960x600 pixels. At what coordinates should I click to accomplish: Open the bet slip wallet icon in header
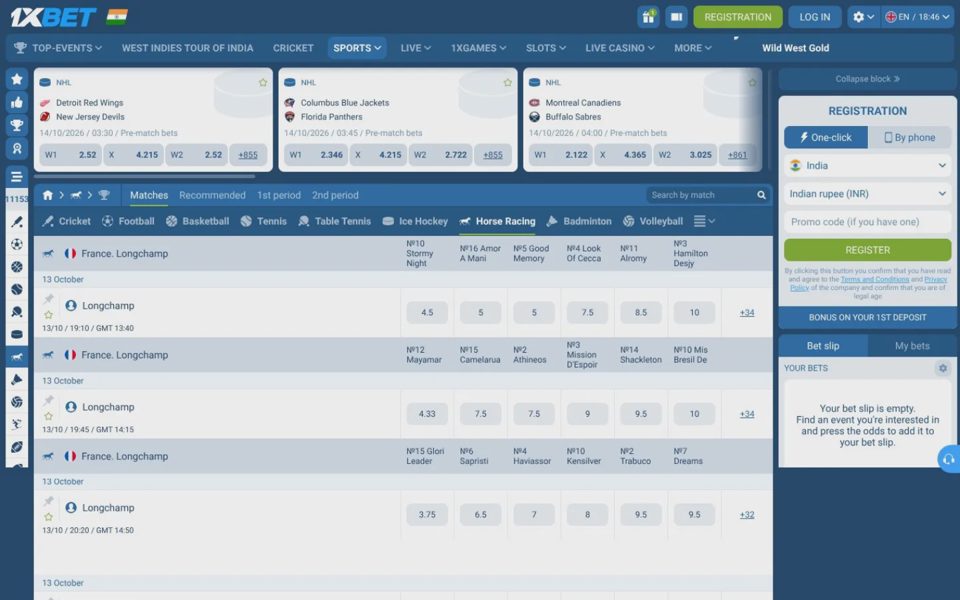tap(677, 17)
